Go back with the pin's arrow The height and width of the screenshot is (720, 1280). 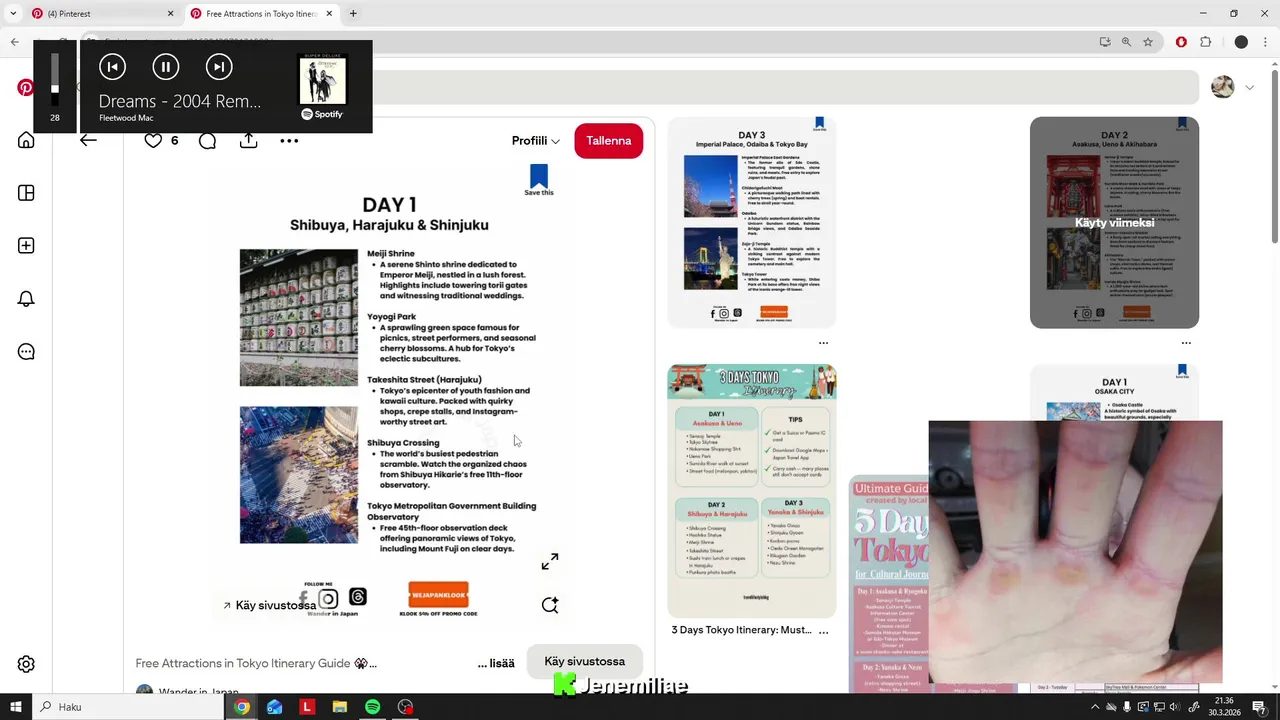88,141
